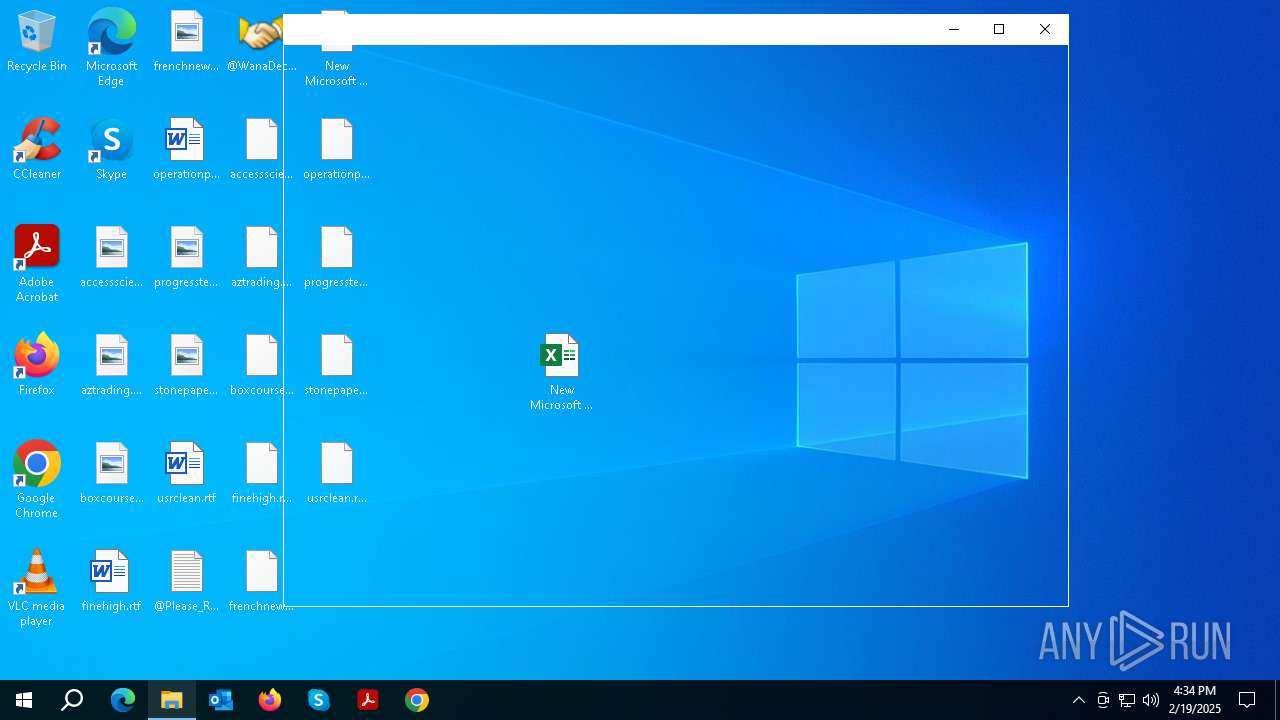Launch Google Chrome from the taskbar
Viewport: 1280px width, 720px height.
tap(417, 700)
